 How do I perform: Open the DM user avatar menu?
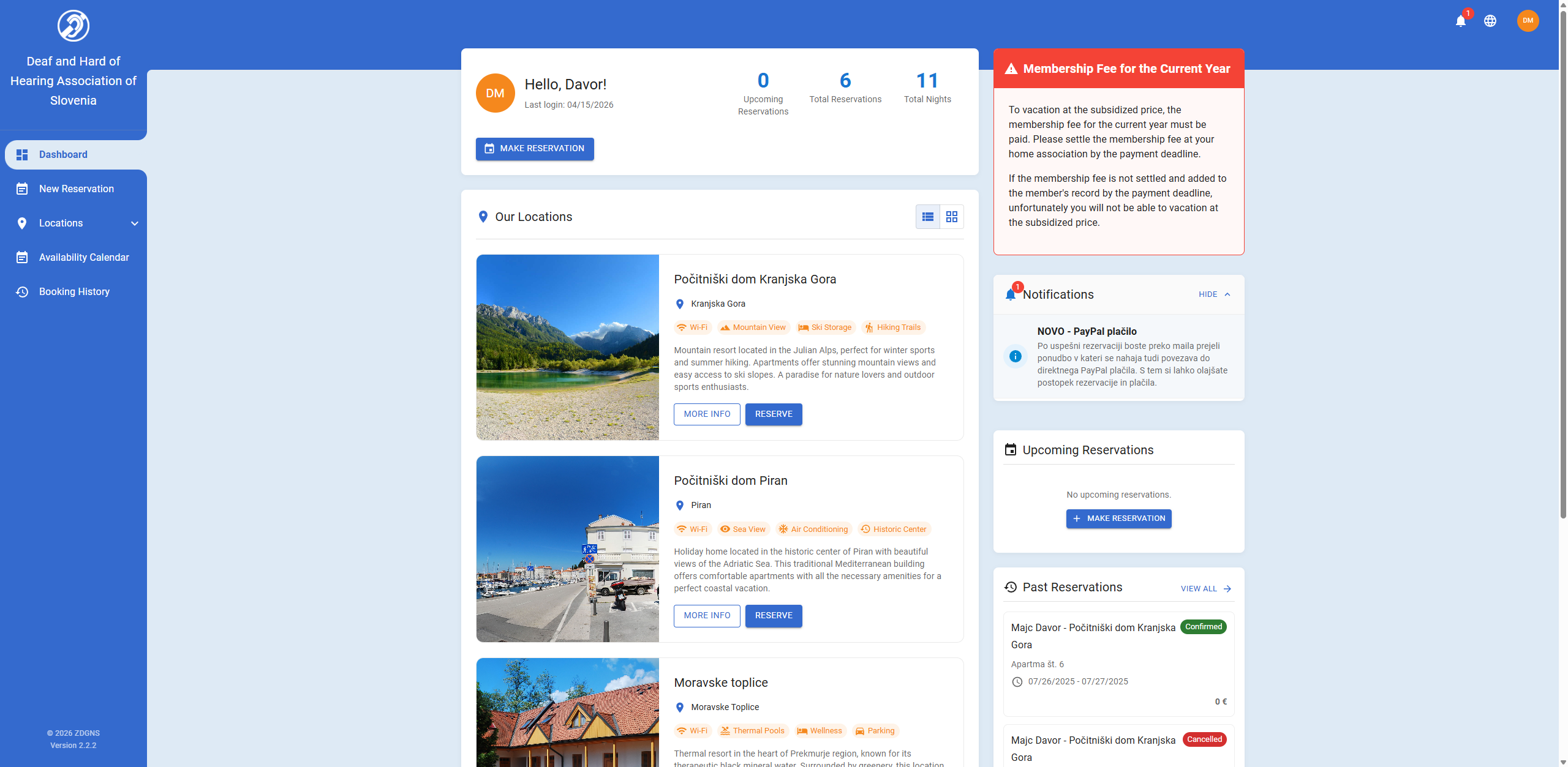pos(1528,21)
